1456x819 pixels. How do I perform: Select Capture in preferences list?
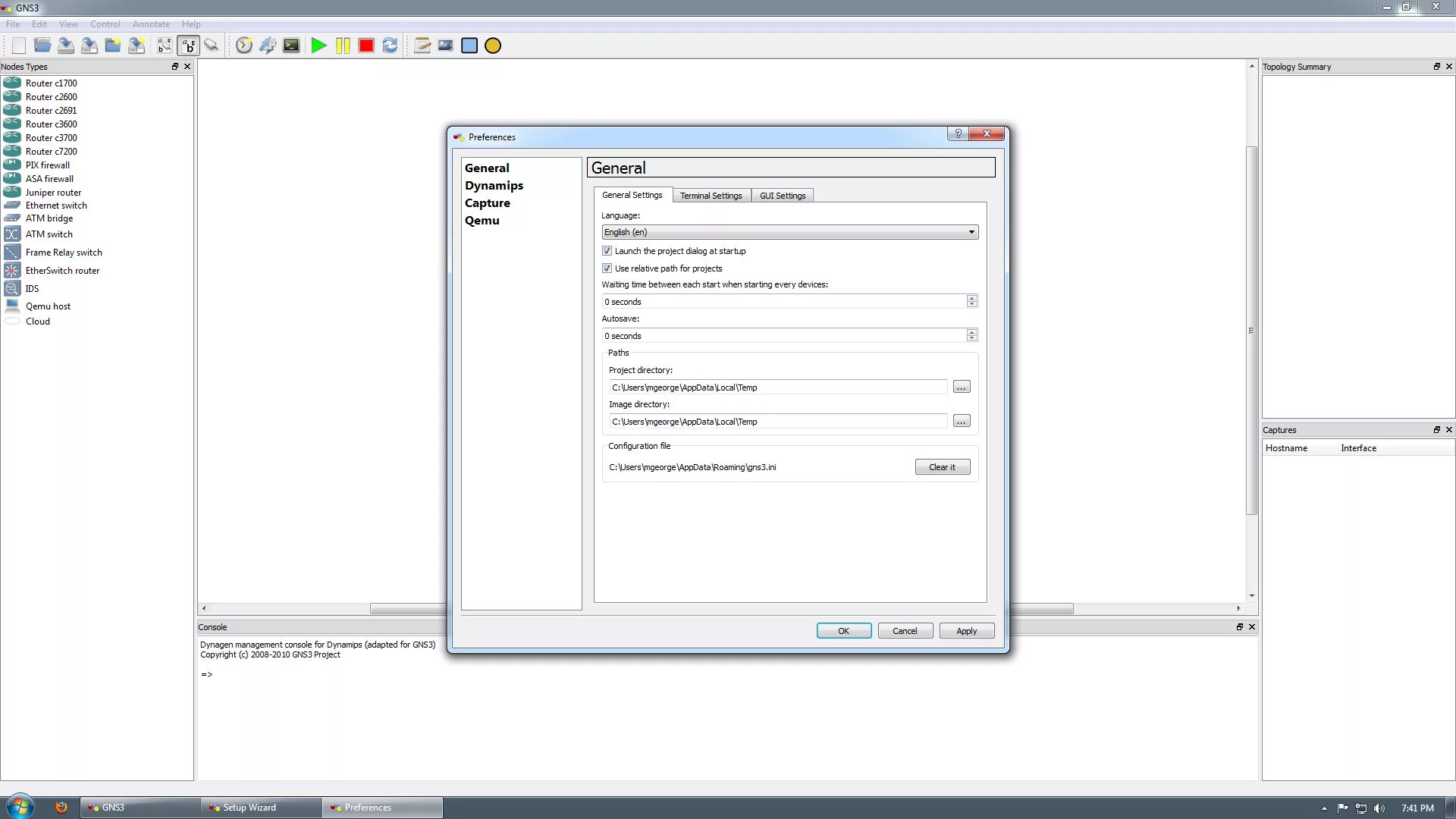pos(487,203)
